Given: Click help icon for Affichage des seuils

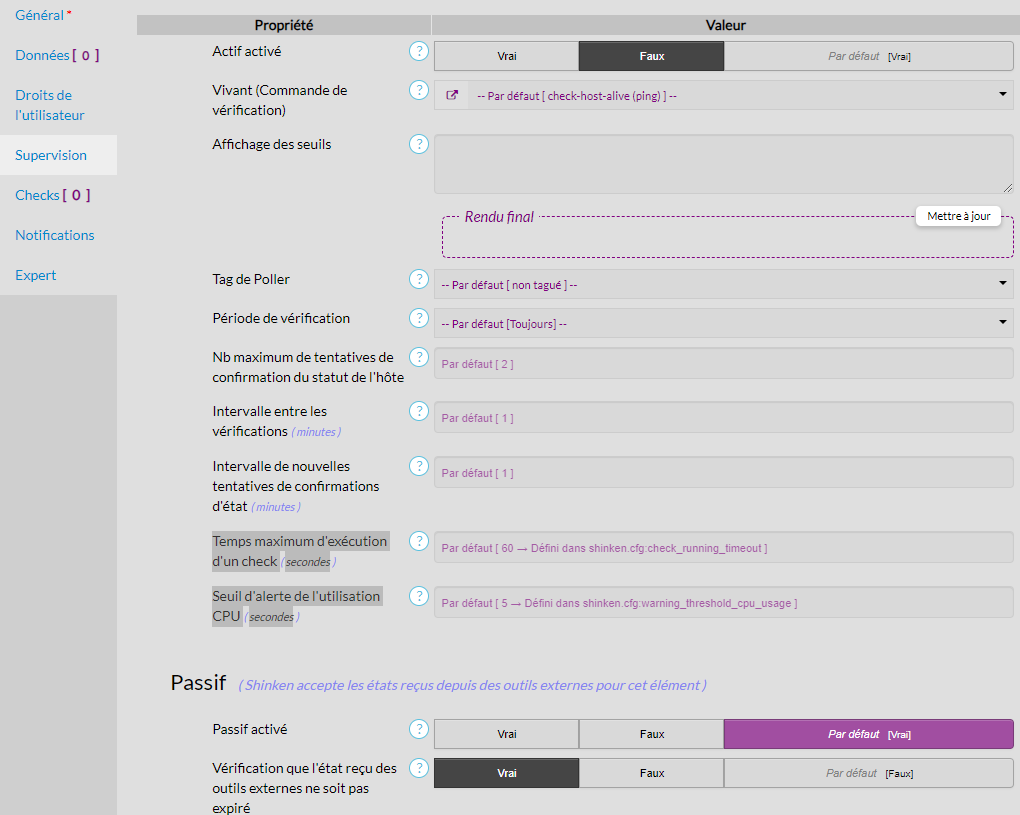Looking at the screenshot, I should (419, 144).
